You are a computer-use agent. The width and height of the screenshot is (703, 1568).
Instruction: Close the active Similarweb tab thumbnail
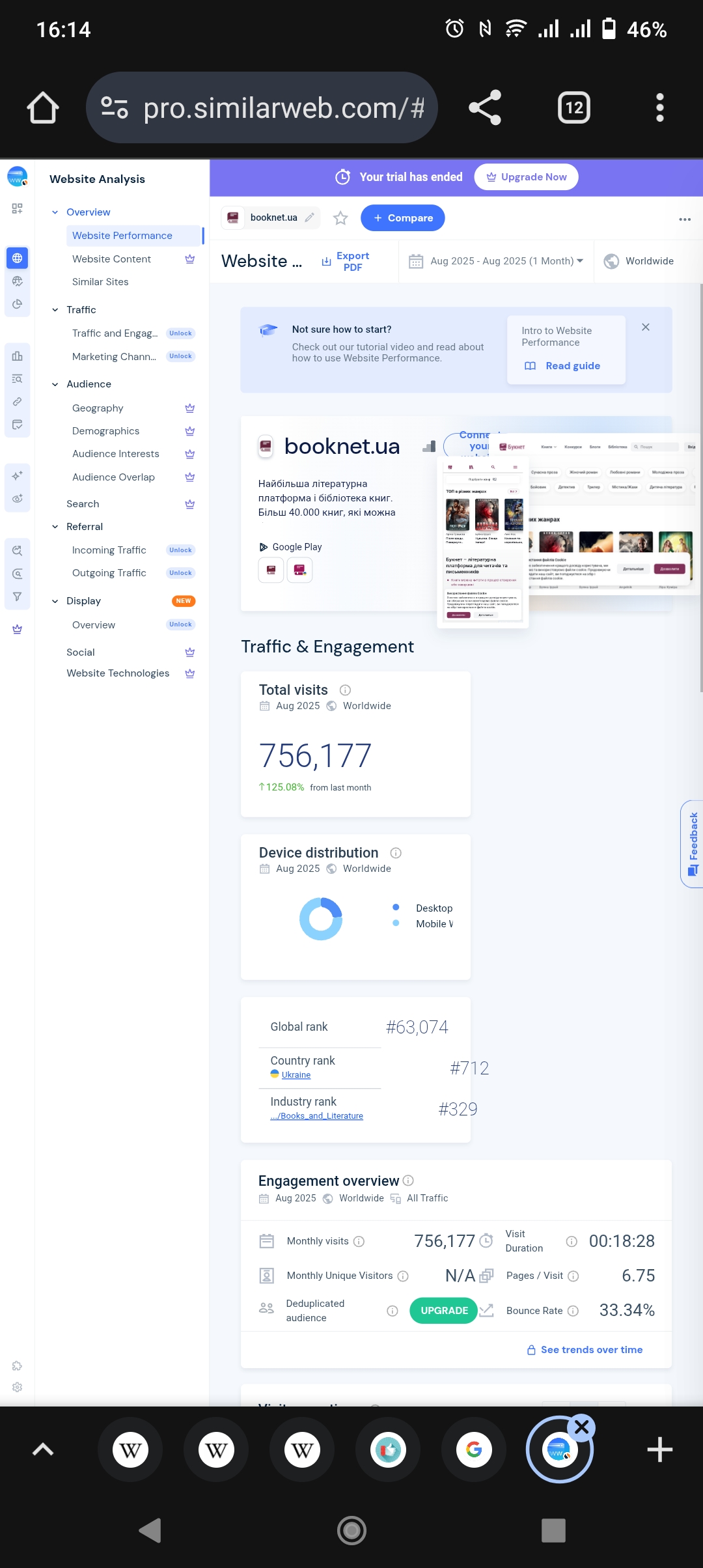point(582,1427)
